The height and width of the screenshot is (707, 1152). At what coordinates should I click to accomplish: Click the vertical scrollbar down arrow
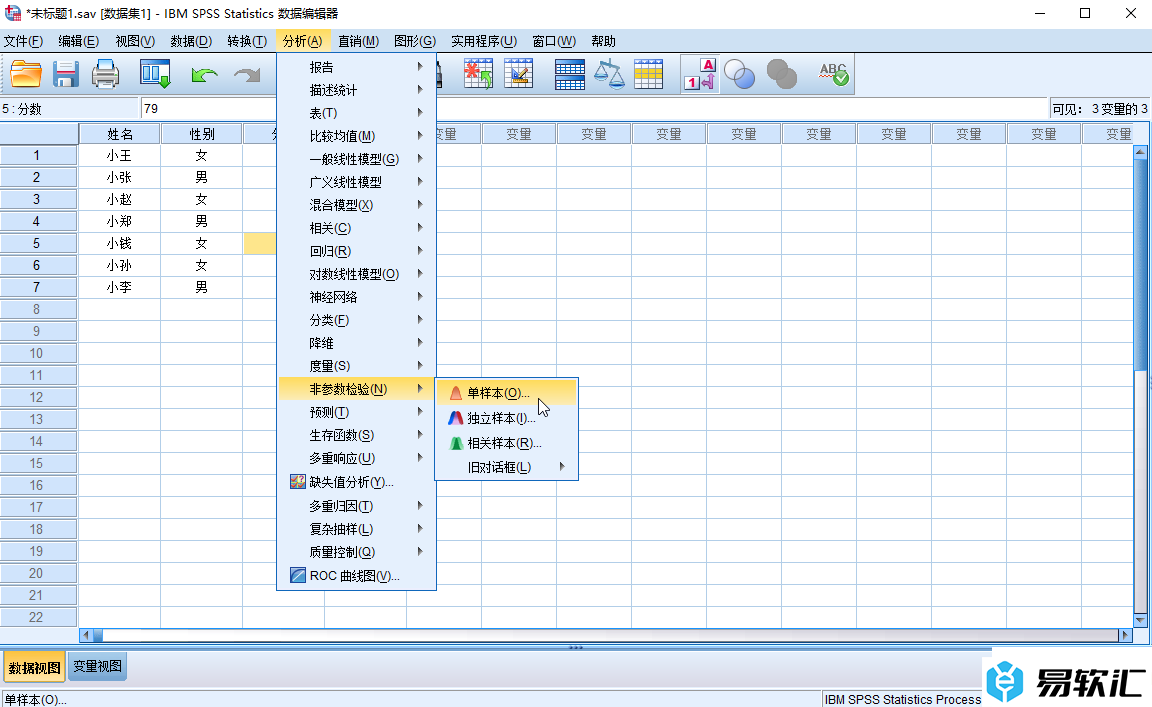point(1140,620)
